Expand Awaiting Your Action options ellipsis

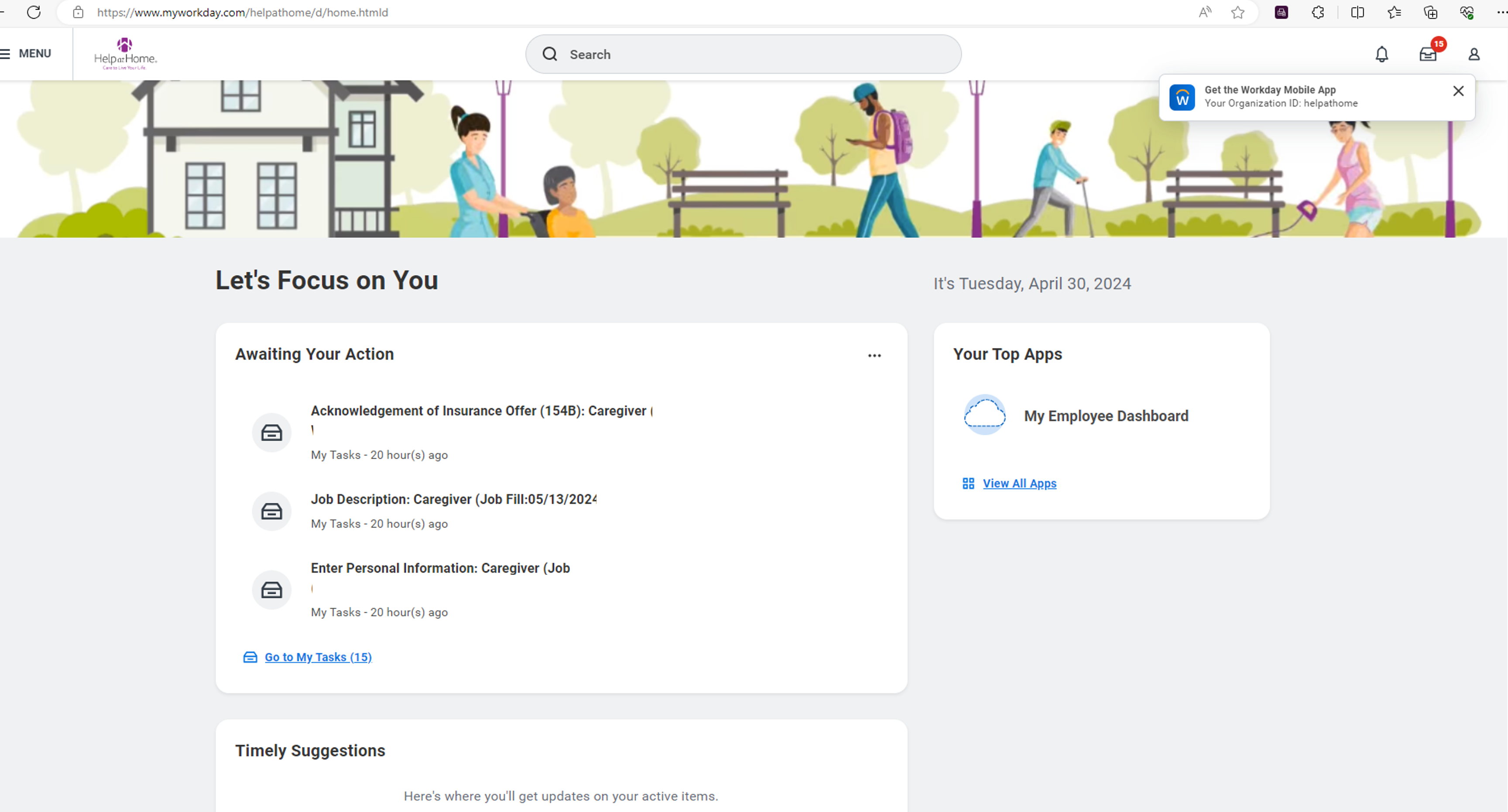[x=874, y=355]
